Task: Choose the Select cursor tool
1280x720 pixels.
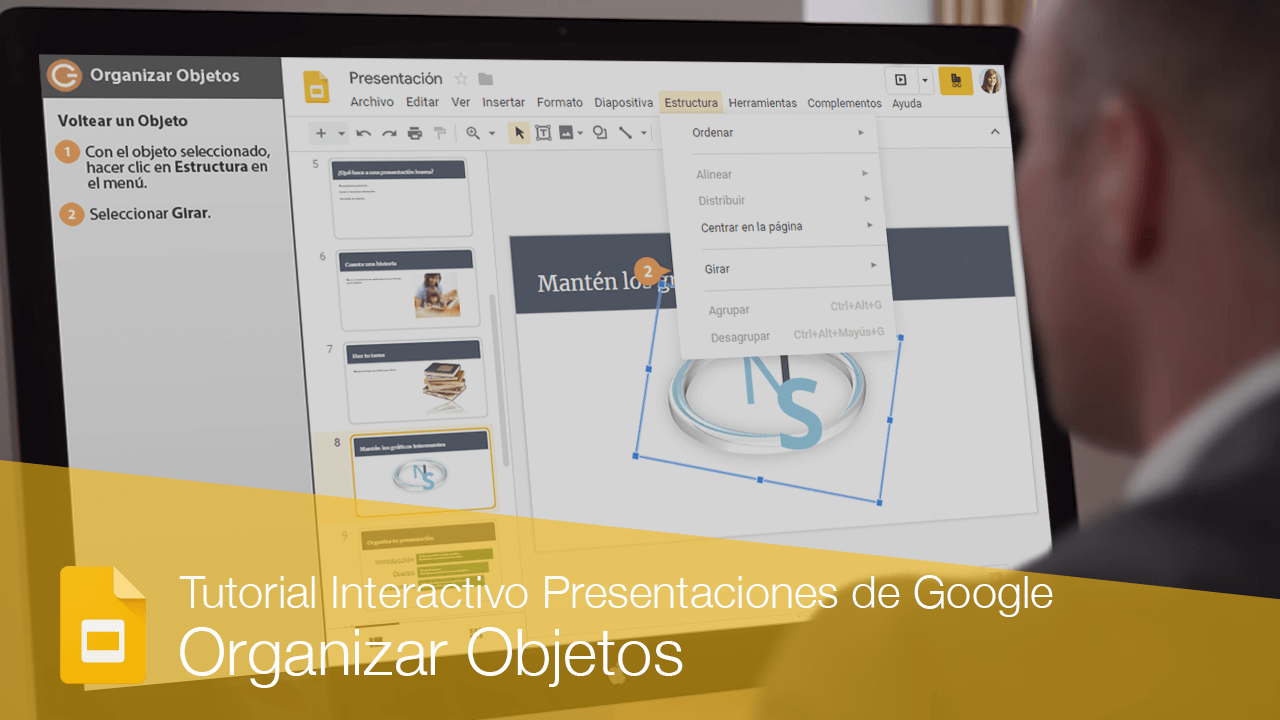Action: click(x=519, y=133)
